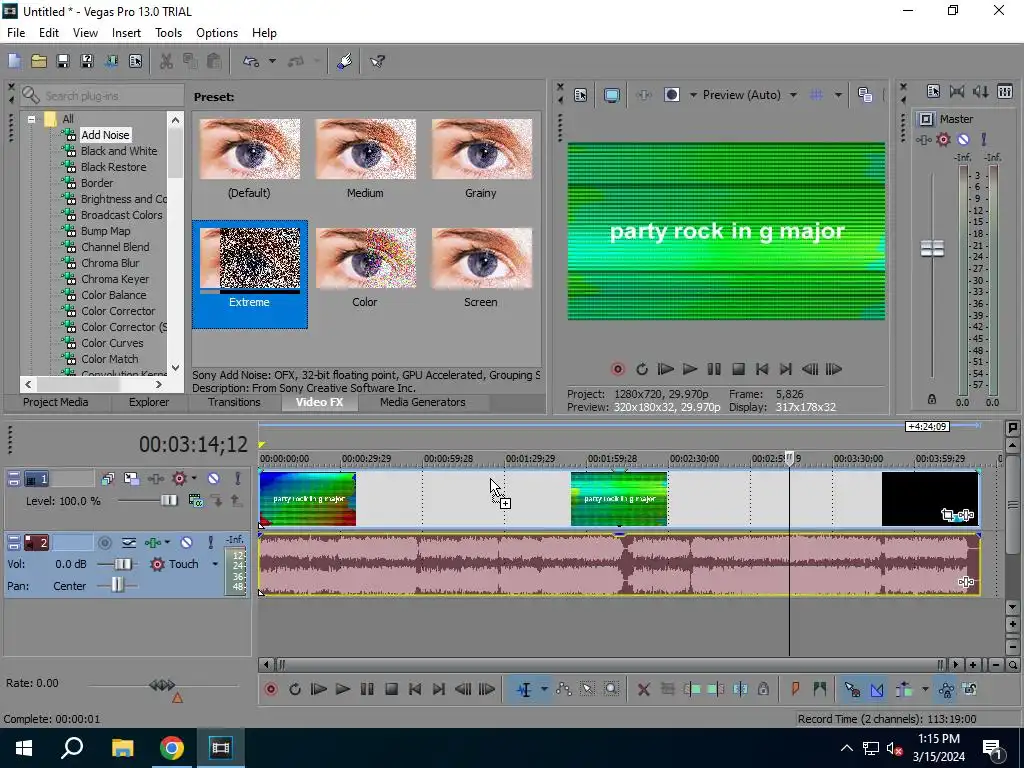The width and height of the screenshot is (1024, 768).
Task: Open Video Preview project properties icon
Action: tap(581, 95)
